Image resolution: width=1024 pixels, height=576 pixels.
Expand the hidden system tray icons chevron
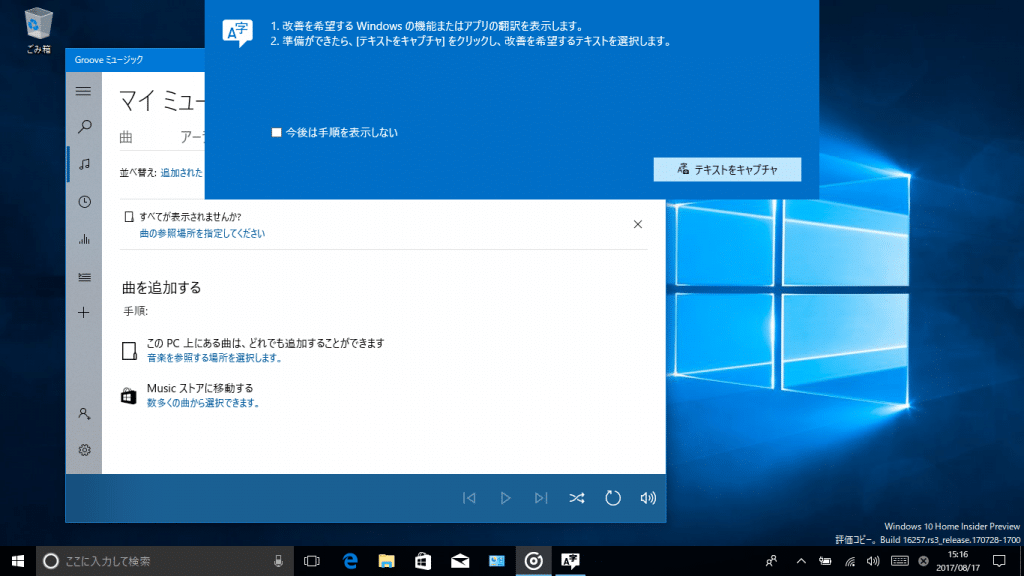coord(801,561)
